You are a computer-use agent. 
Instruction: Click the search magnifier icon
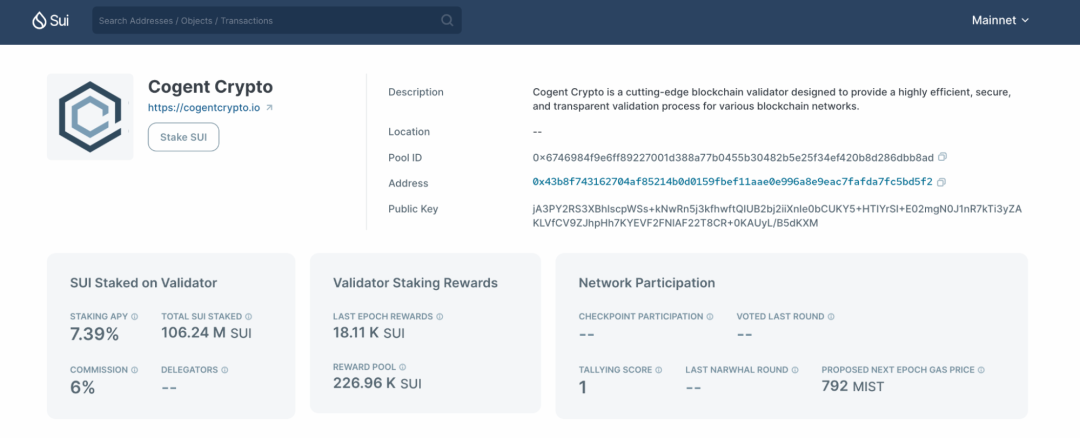pos(447,20)
